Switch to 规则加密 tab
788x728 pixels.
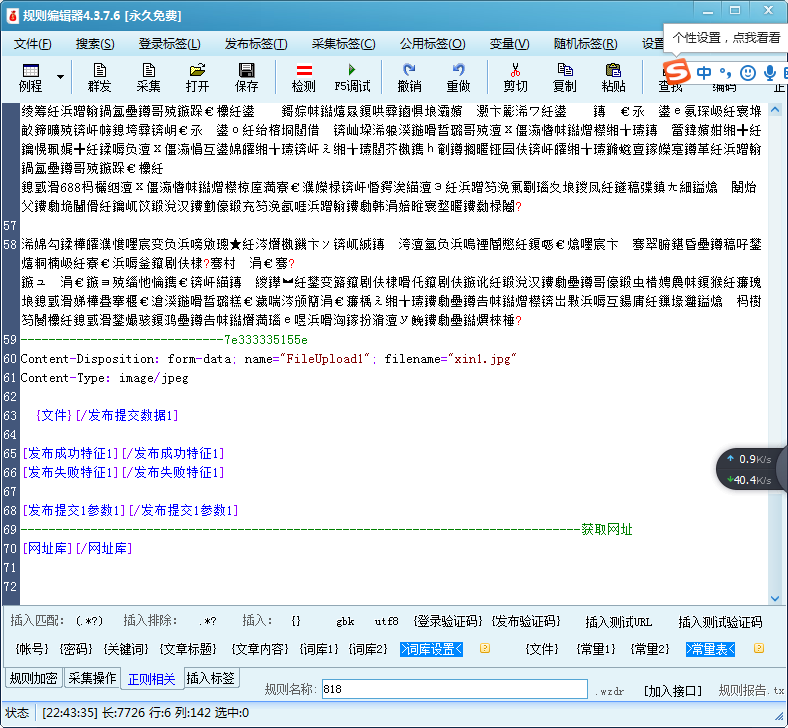[x=34, y=678]
